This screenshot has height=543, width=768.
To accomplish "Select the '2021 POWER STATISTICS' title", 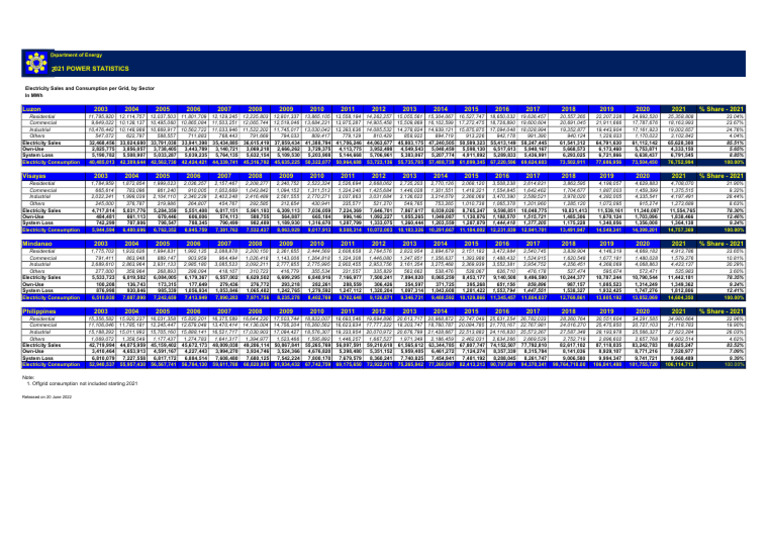I will coord(90,69).
